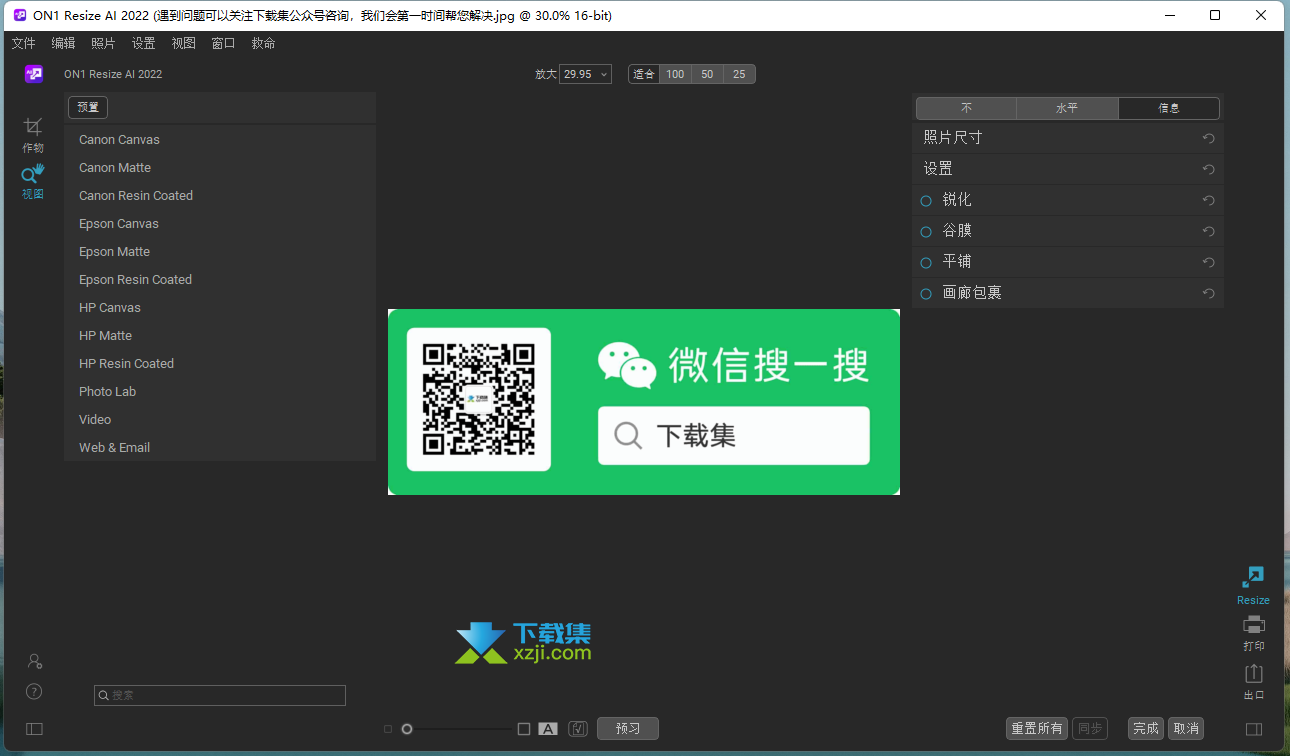The height and width of the screenshot is (756, 1290).
Task: Open the 放大 zoom percentage dropdown
Action: point(586,74)
